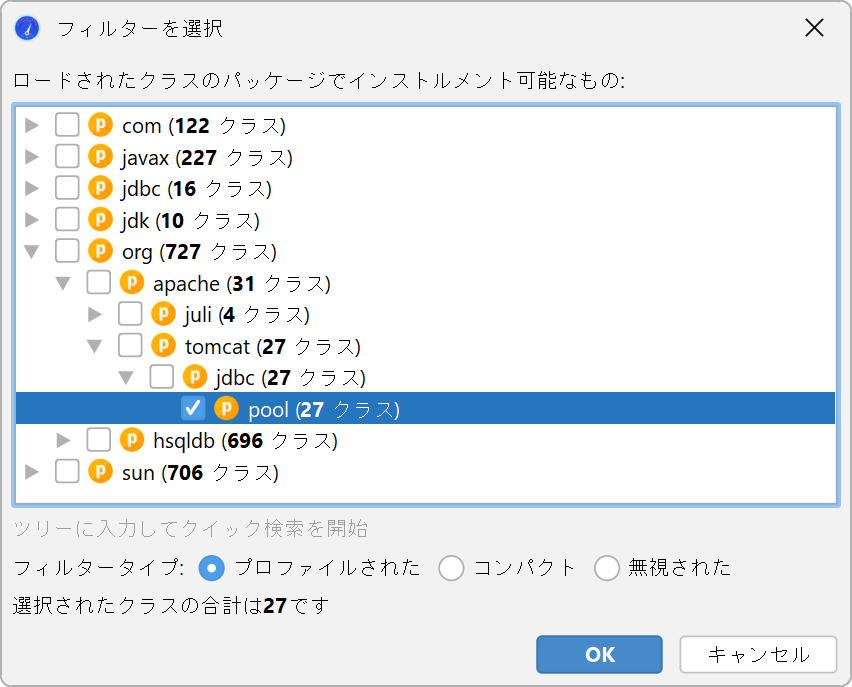Viewport: 852px width, 687px height.
Task: Click the package icon beside hsqldb
Action: [131, 440]
